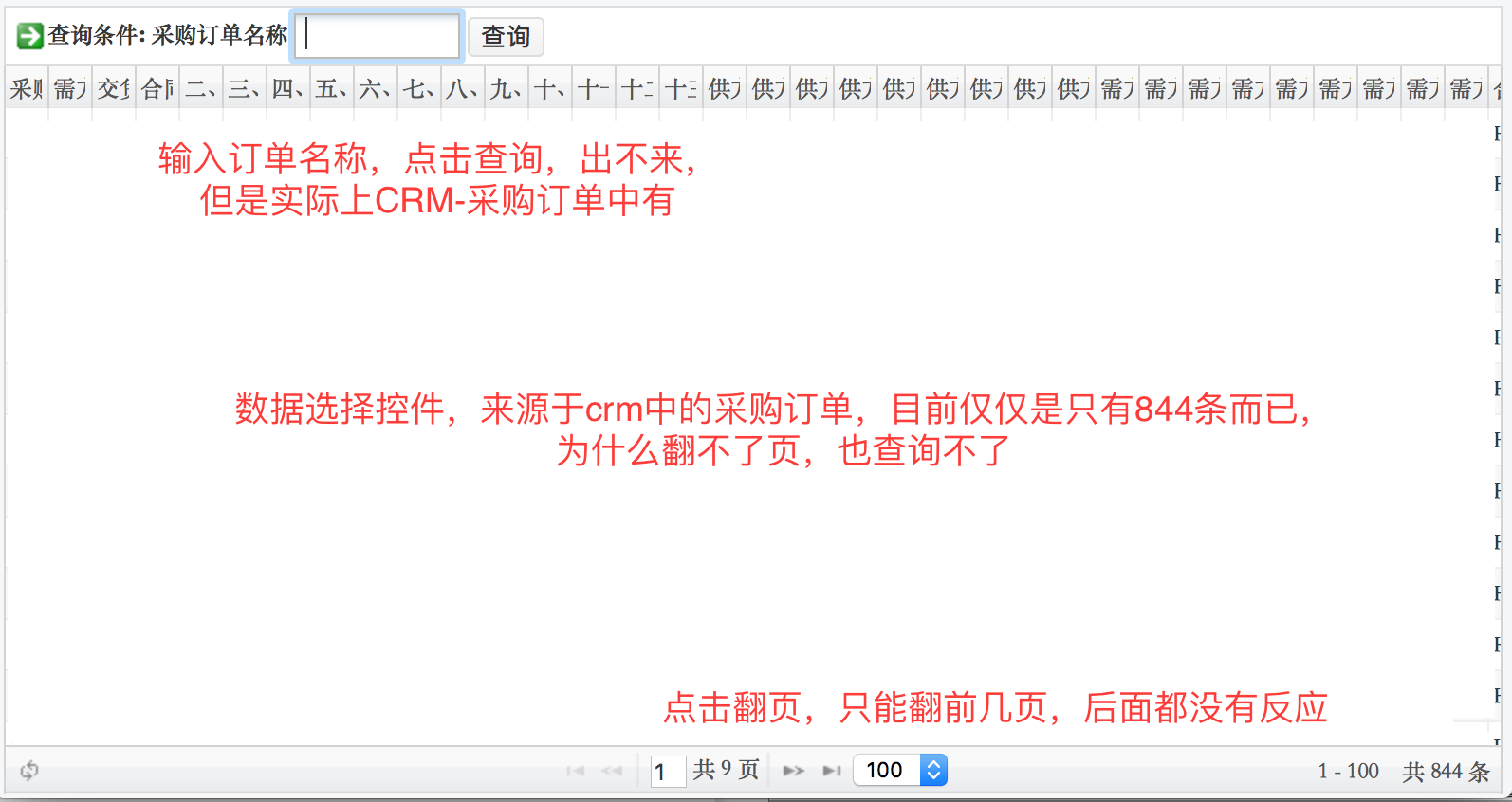Go to the next page
This screenshot has width=1512, height=802.
pyautogui.click(x=793, y=771)
